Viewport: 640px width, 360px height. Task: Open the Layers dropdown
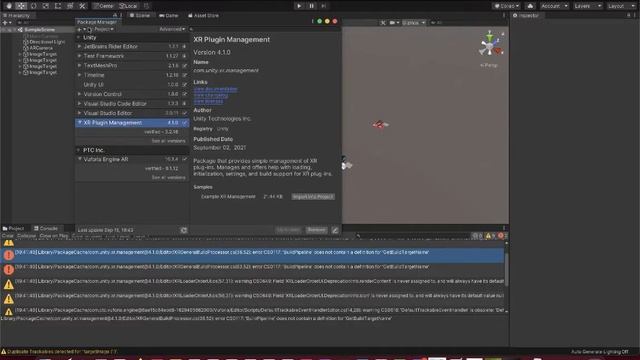click(x=587, y=6)
